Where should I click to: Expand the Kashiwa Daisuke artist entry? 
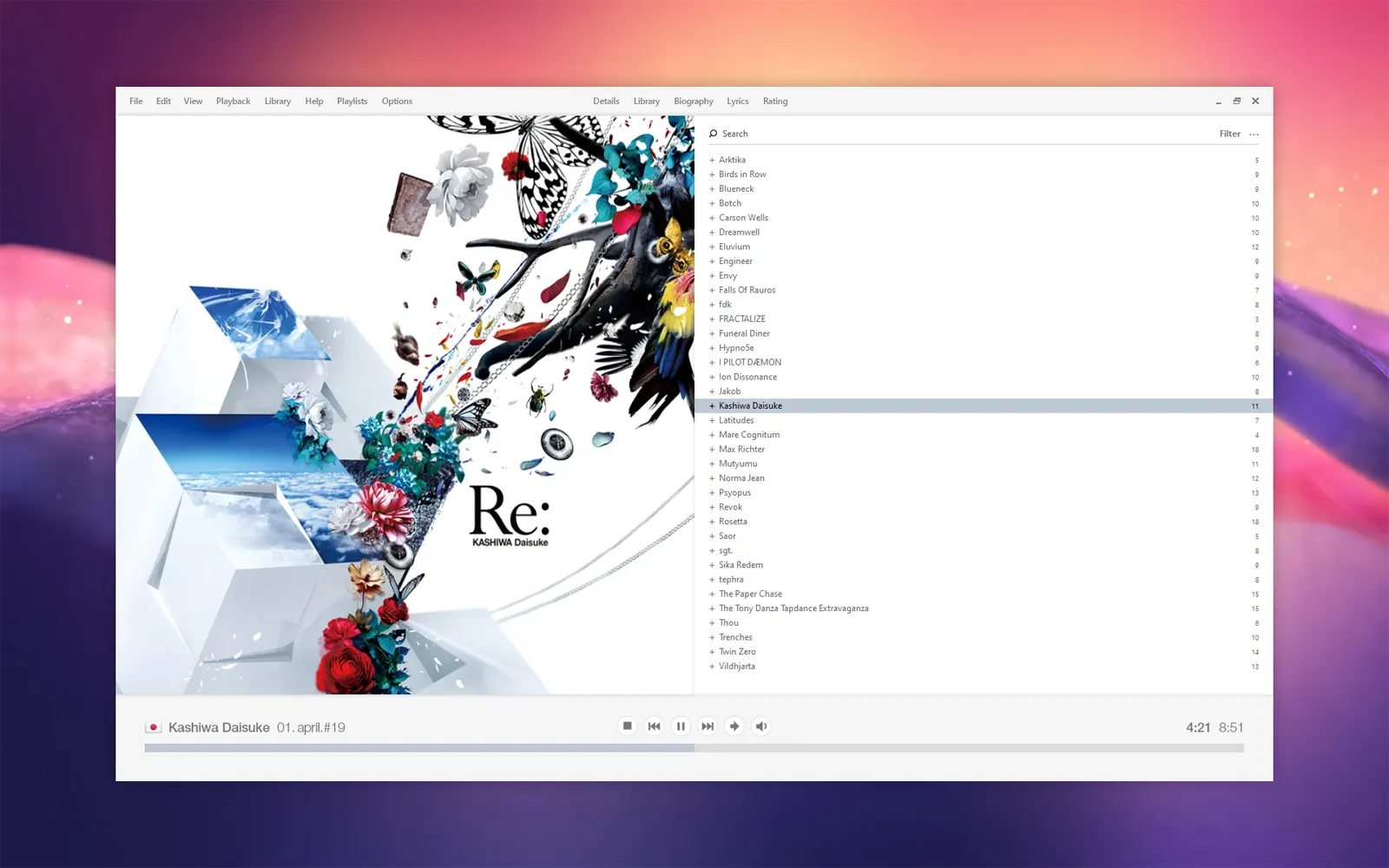point(712,406)
